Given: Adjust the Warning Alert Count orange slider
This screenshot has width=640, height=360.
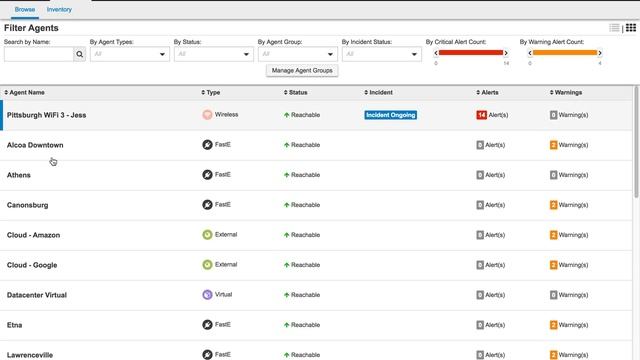Looking at the screenshot, I should (564, 53).
